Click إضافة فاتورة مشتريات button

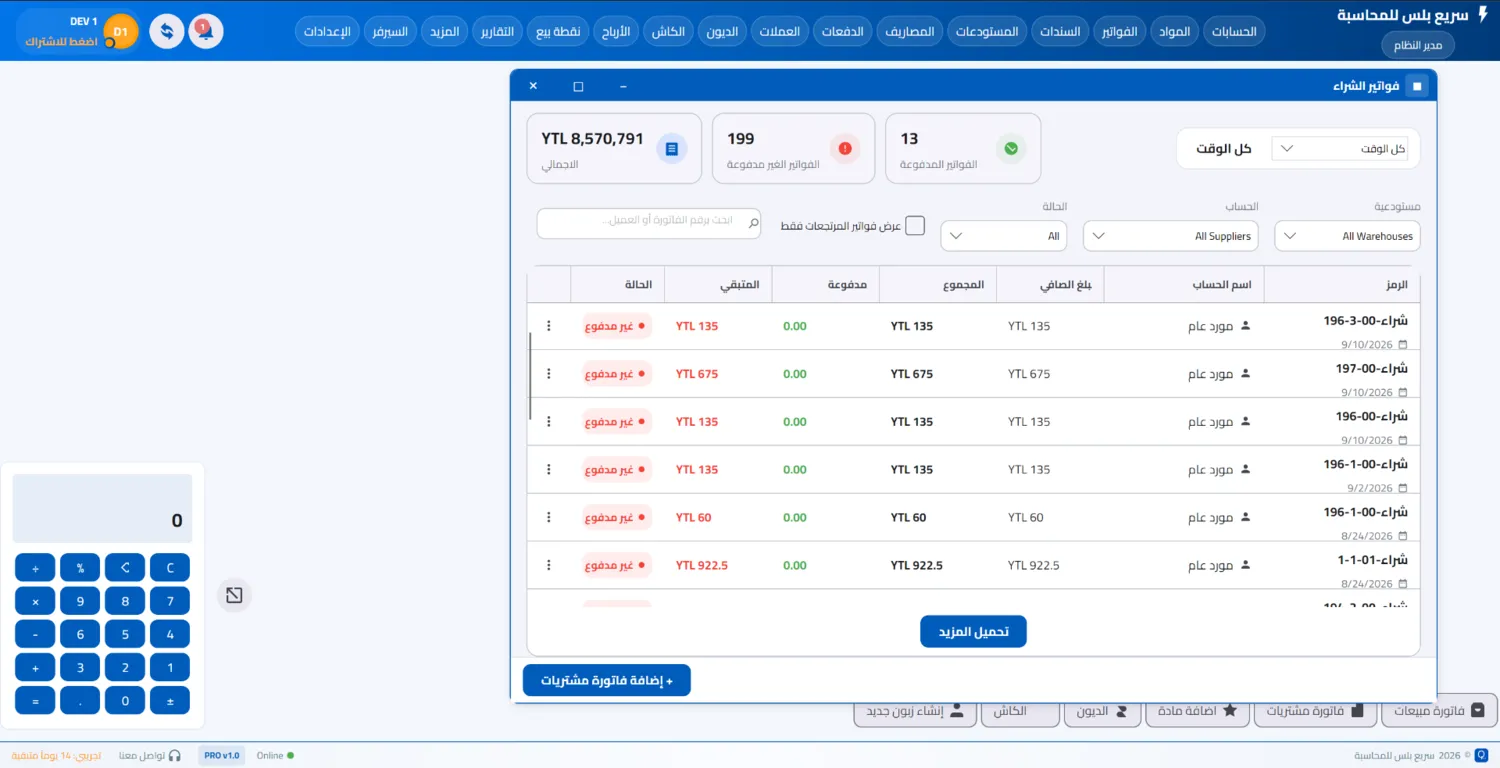607,680
